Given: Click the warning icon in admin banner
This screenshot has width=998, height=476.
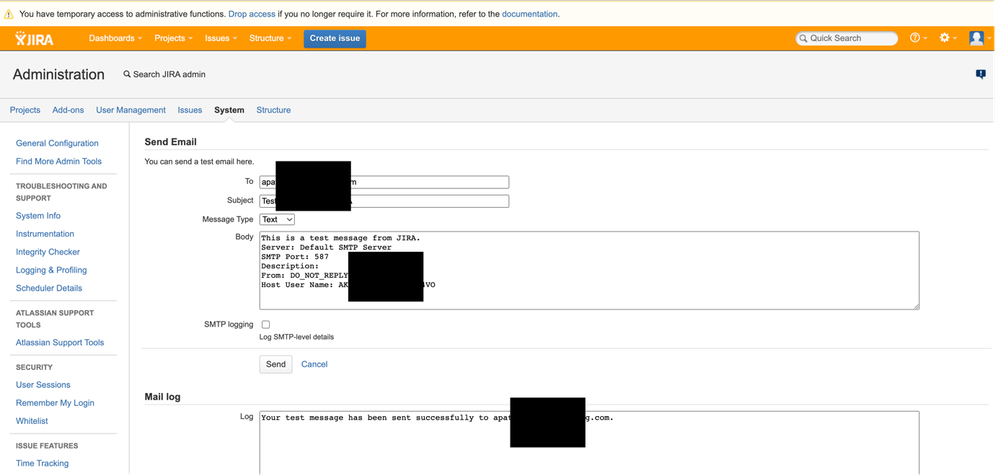Looking at the screenshot, I should coord(9,14).
